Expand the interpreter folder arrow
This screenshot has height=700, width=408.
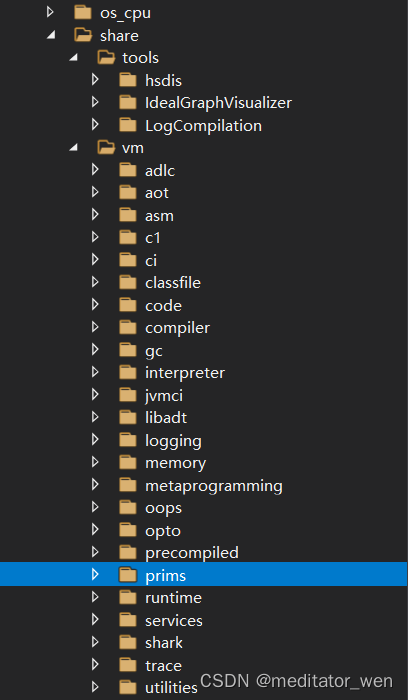95,372
